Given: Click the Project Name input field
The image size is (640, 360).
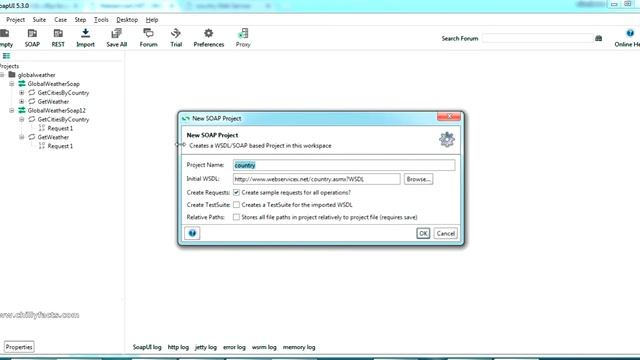Looking at the screenshot, I should click(x=344, y=165).
